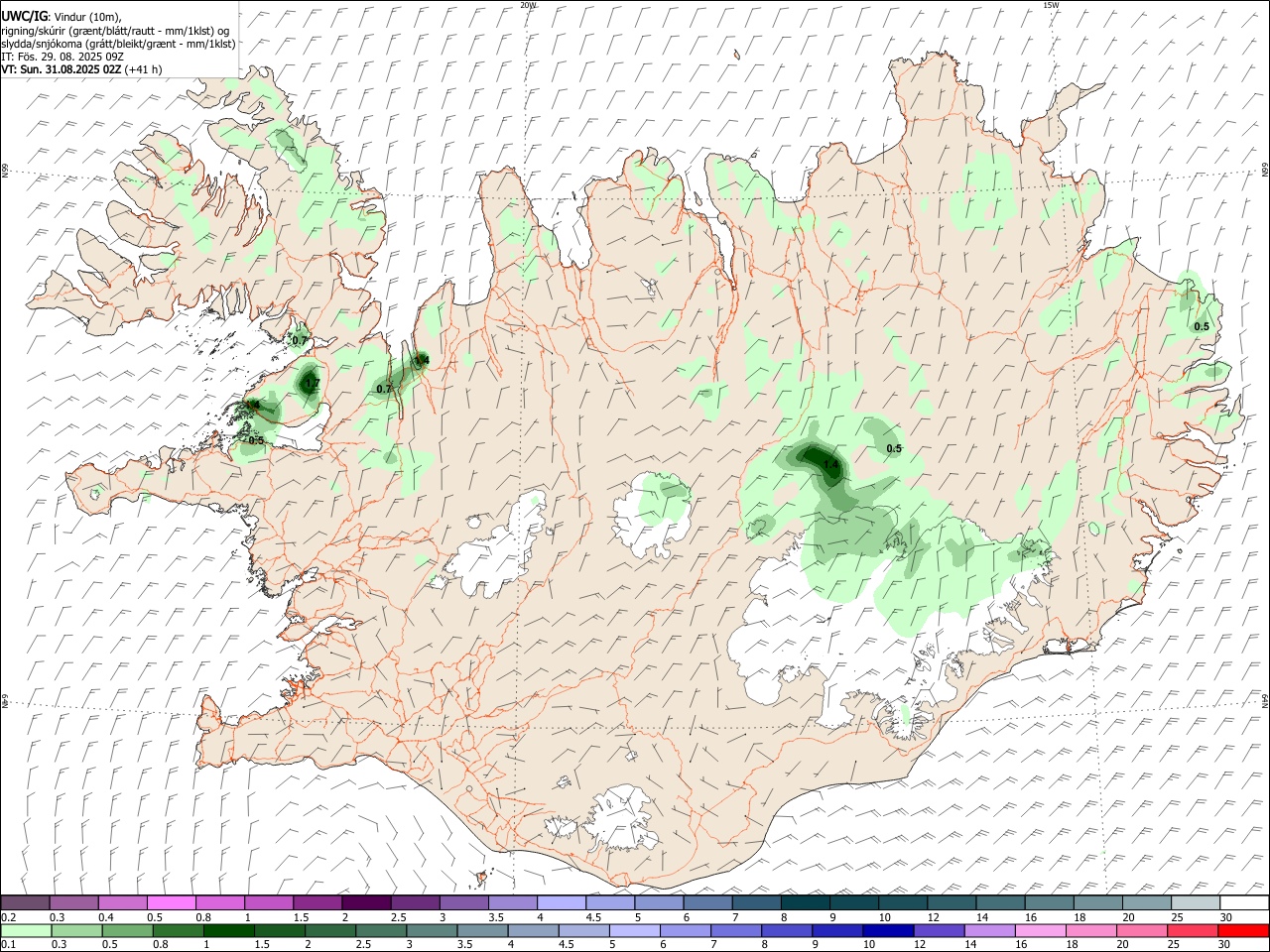Click the white swatch above 30 in the upper legend row

click(1243, 903)
